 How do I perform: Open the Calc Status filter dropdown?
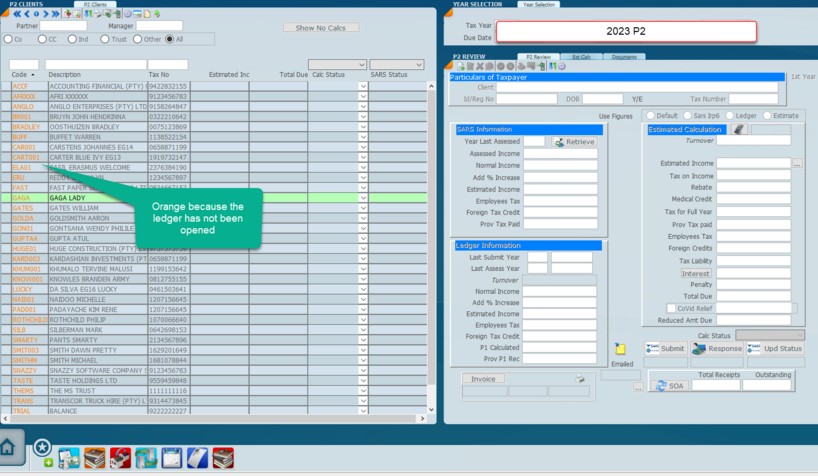361,65
